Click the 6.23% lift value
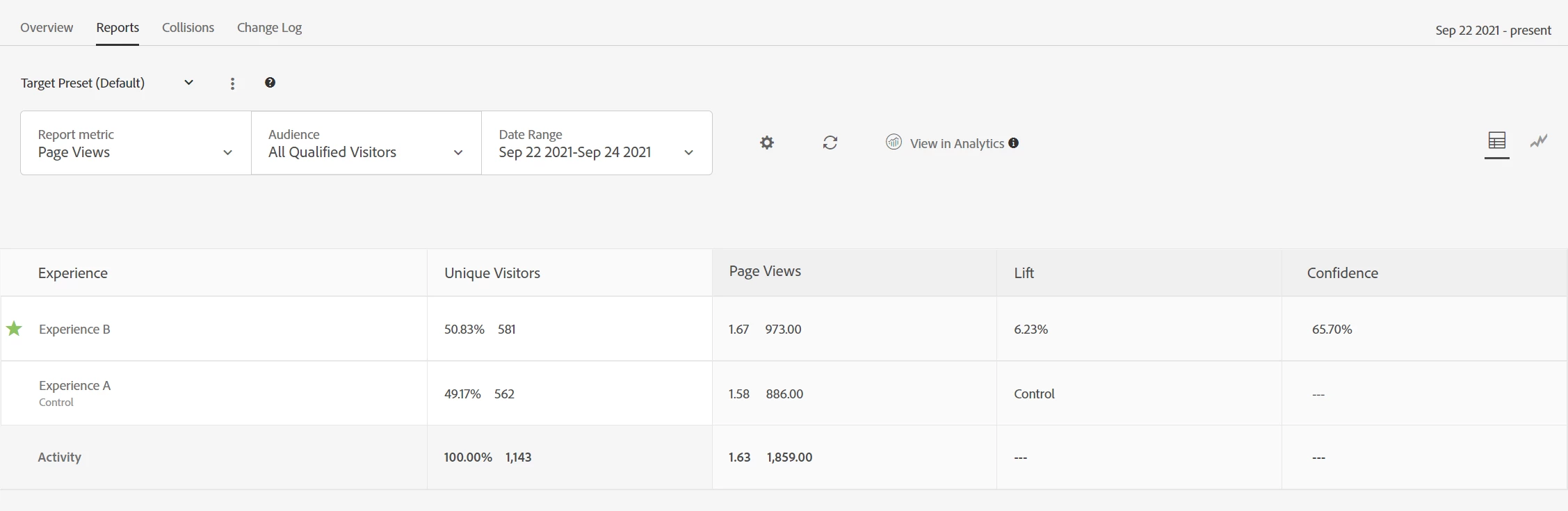Screen dimensions: 1568x511 1030,329
